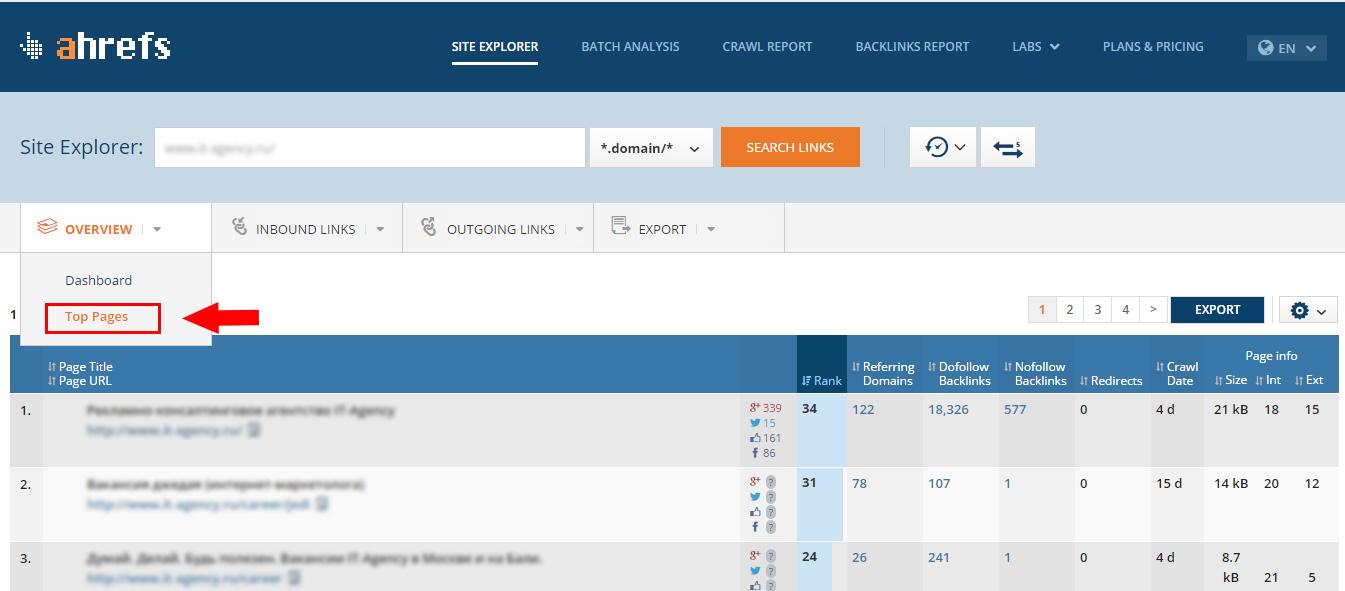Viewport: 1345px width, 591px height.
Task: Click the Overview layers icon
Action: pos(47,228)
